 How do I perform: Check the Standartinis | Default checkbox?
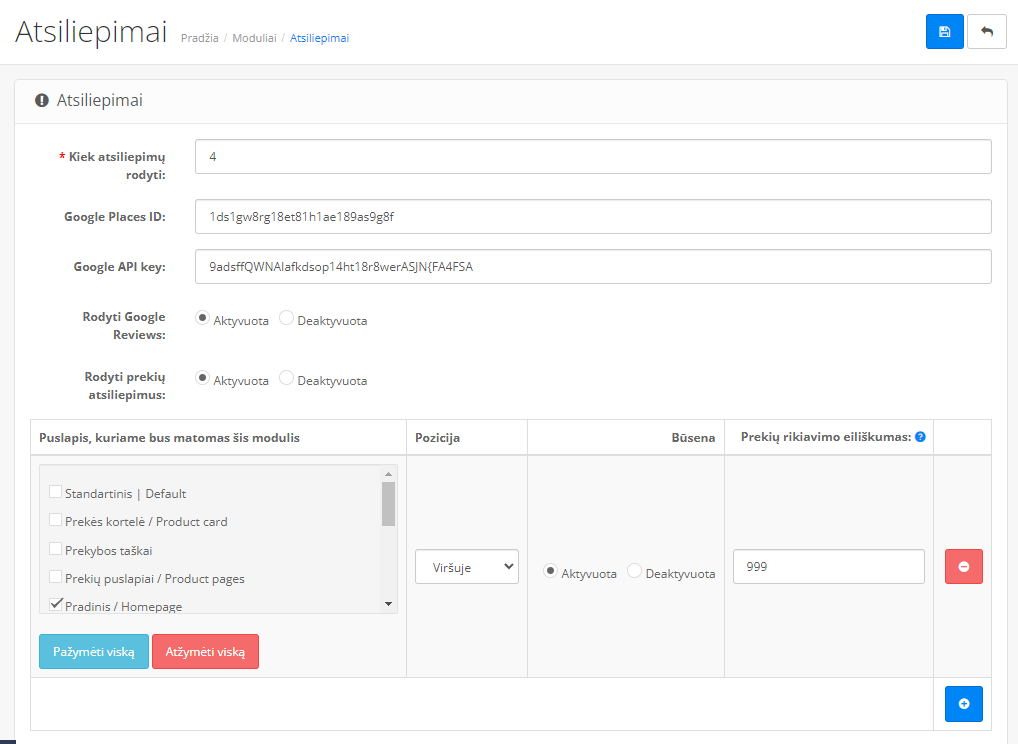pos(56,492)
